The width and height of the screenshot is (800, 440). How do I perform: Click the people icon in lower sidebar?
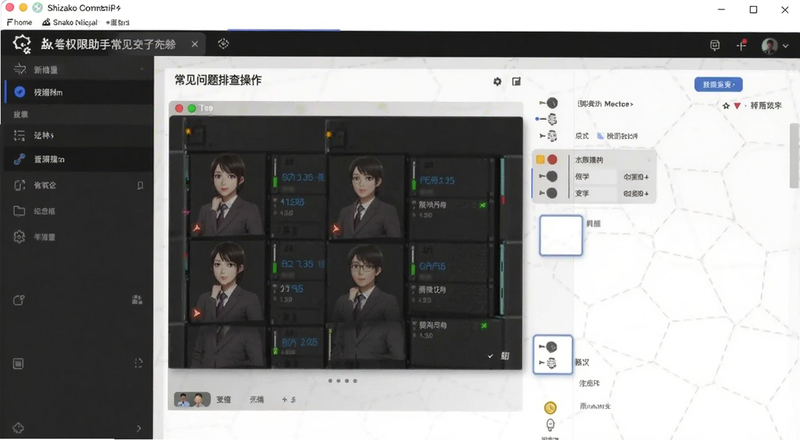pos(137,300)
